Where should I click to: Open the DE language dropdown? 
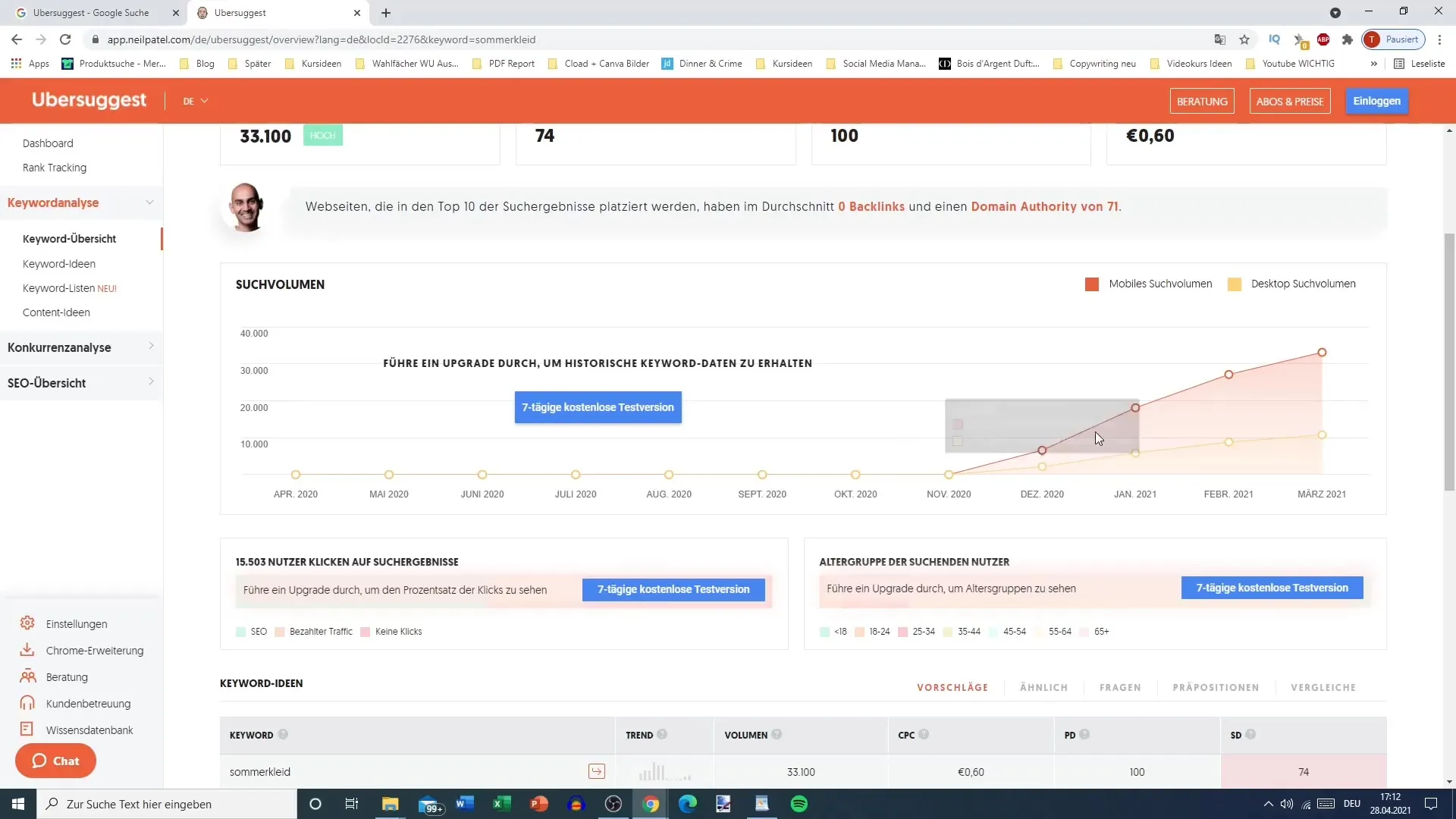click(x=195, y=101)
